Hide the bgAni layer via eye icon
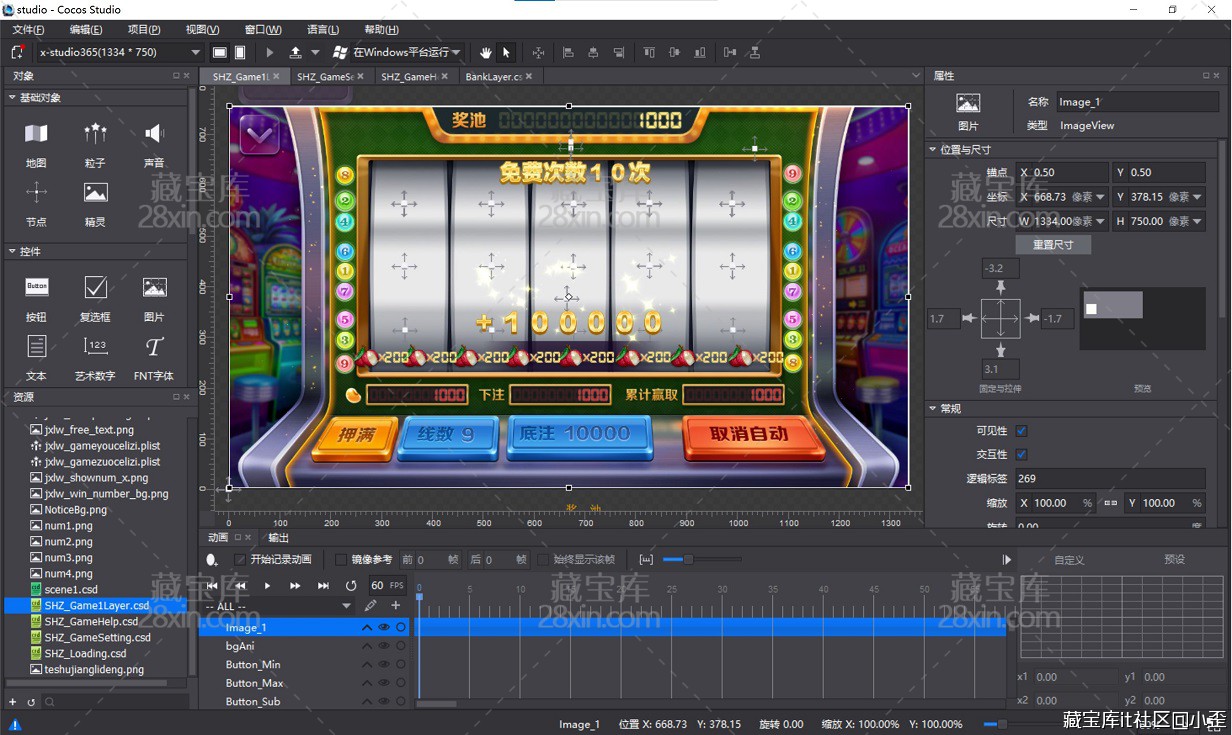 (383, 647)
